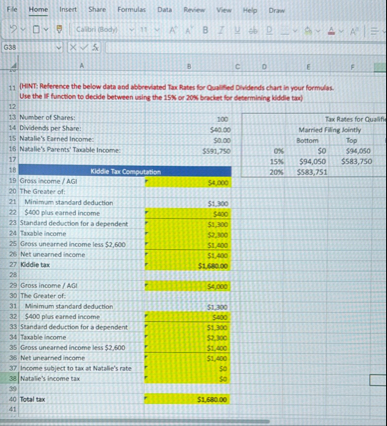This screenshot has height=426, width=387.
Task: Click the Undo arrow icon
Action: tap(12, 29)
